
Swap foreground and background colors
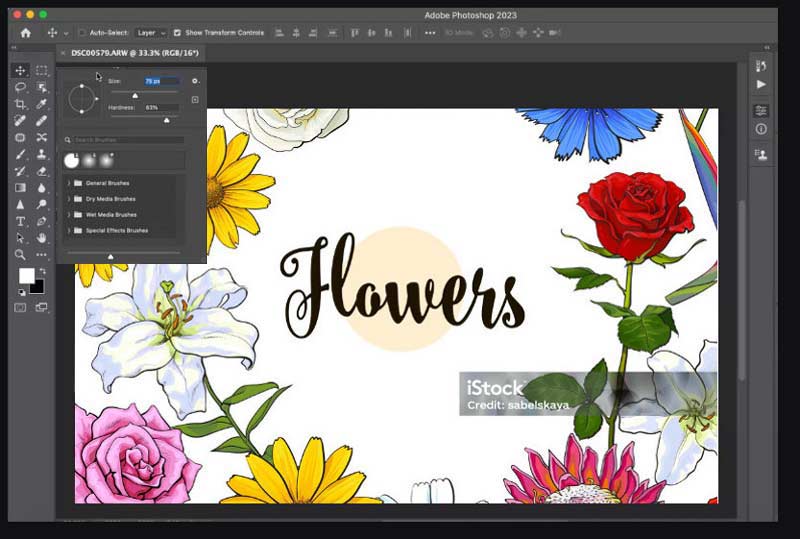[43, 271]
